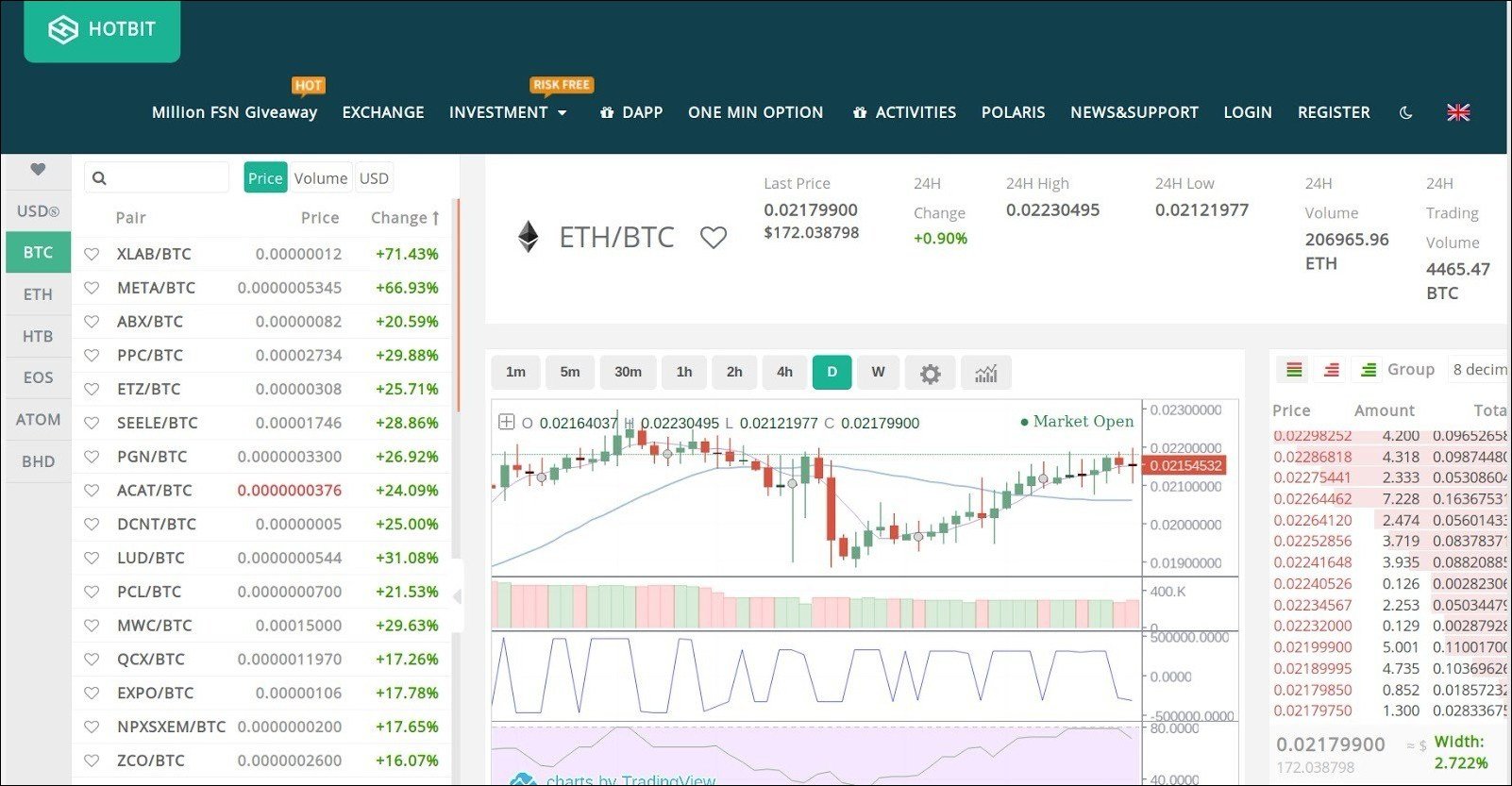Show both order book sides view
Image resolution: width=1512 pixels, height=786 pixels.
coord(1294,370)
